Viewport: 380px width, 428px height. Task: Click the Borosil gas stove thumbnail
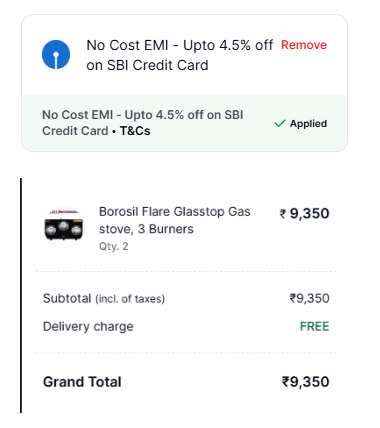(x=64, y=227)
